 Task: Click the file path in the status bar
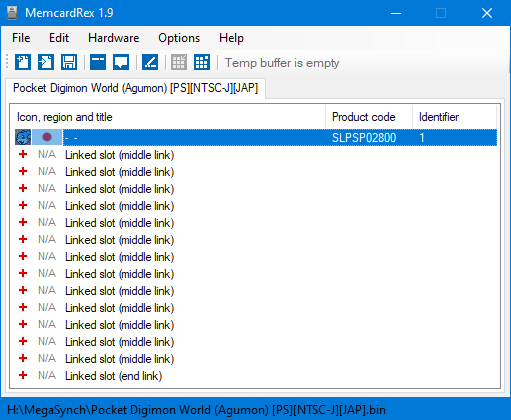196,410
